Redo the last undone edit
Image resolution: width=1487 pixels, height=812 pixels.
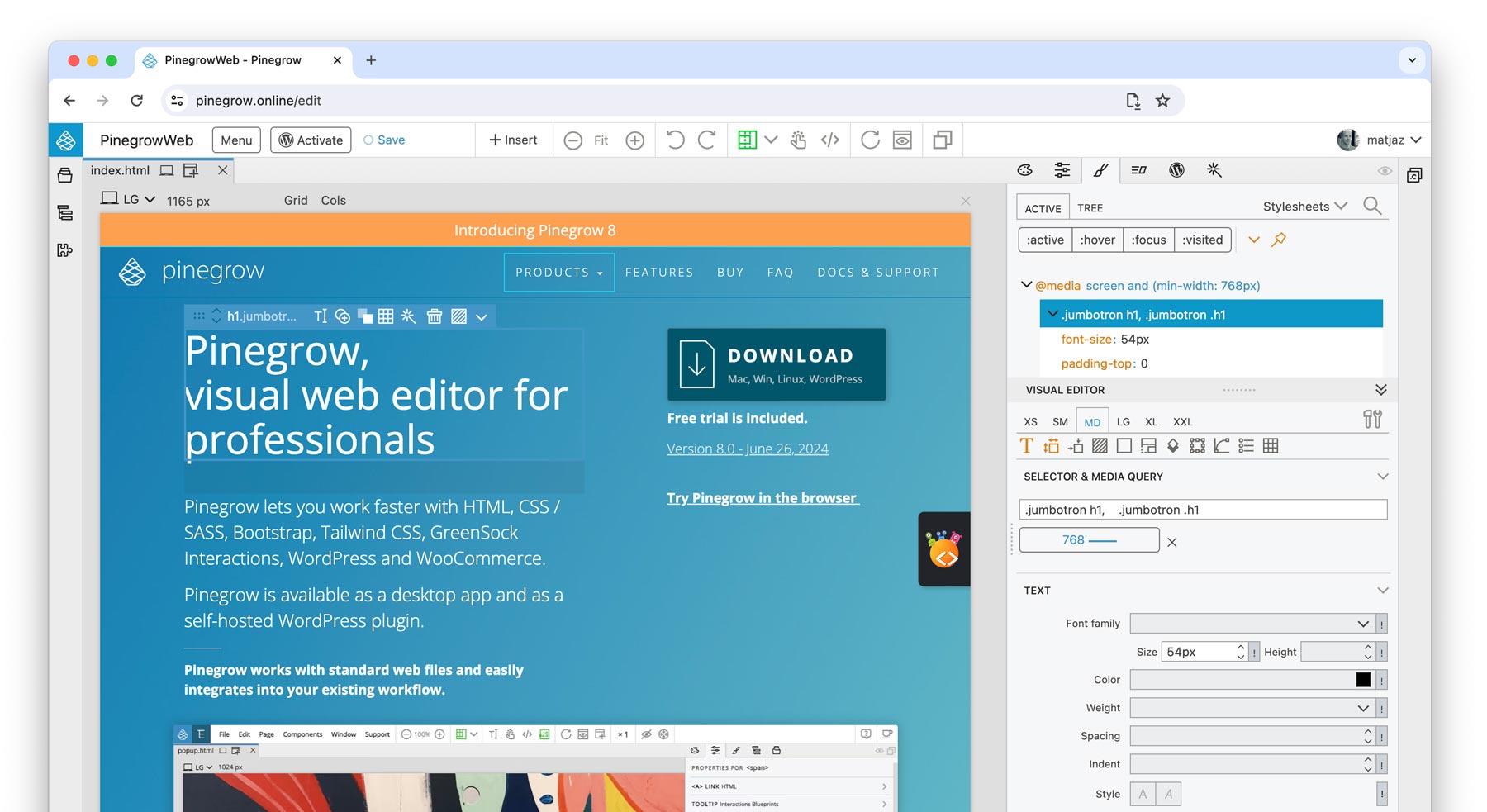[x=706, y=140]
